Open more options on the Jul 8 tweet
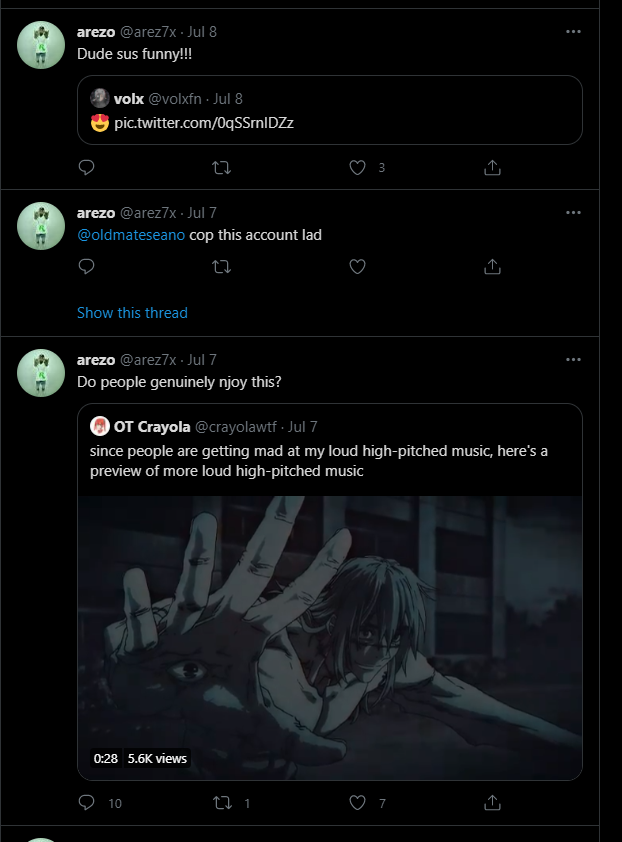 573,32
